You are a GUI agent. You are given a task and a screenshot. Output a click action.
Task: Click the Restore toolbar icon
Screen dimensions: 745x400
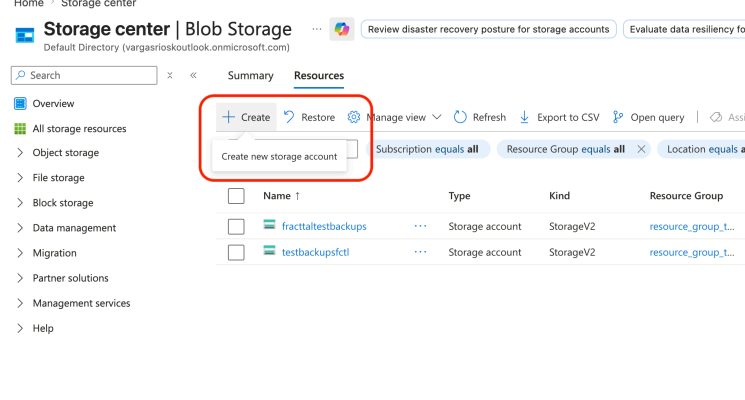point(289,117)
